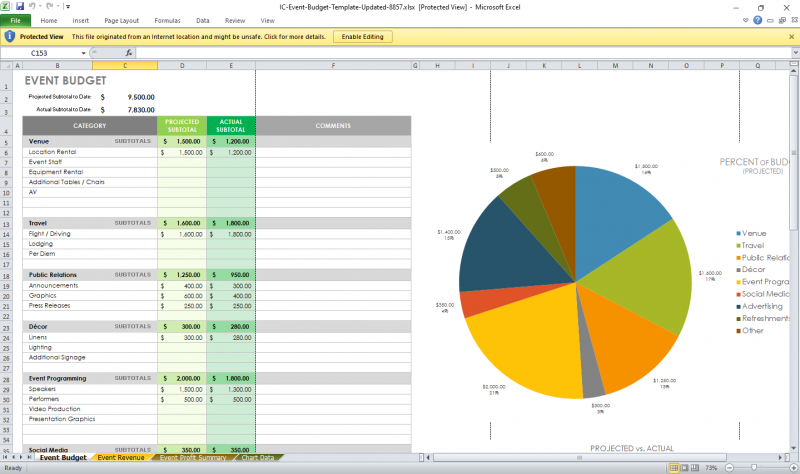The width and height of the screenshot is (800, 474).
Task: Open Customize Quick Access Toolbar dropdown
Action: [x=68, y=7]
